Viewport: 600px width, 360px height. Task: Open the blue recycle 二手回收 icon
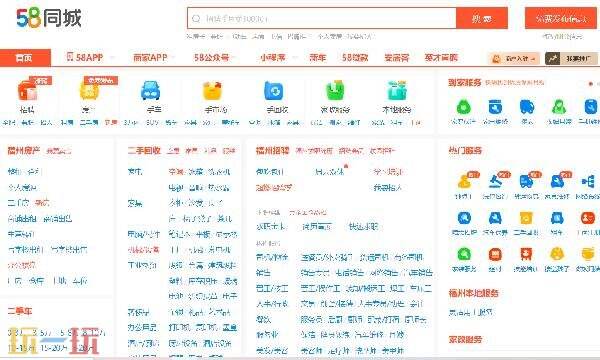274,91
